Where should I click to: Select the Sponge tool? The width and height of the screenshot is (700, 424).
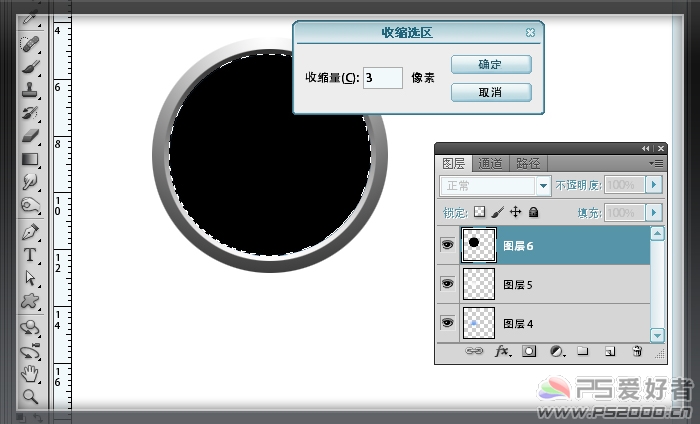click(x=30, y=205)
